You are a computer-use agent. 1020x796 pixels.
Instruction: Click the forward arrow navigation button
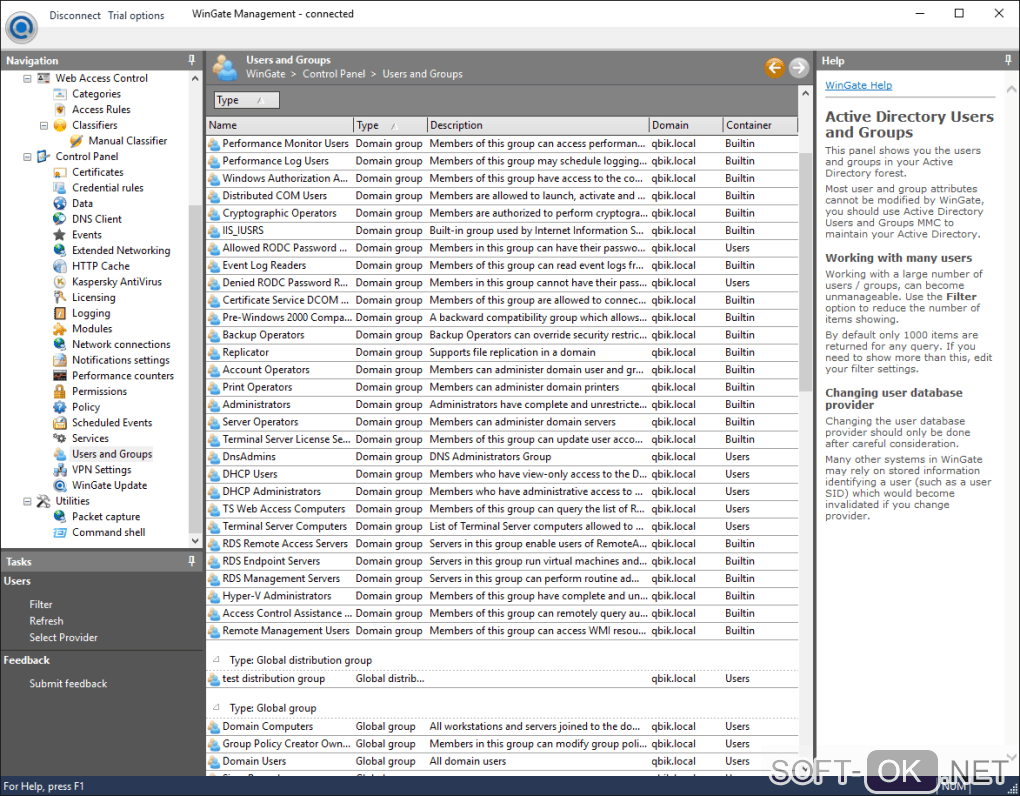[x=798, y=67]
